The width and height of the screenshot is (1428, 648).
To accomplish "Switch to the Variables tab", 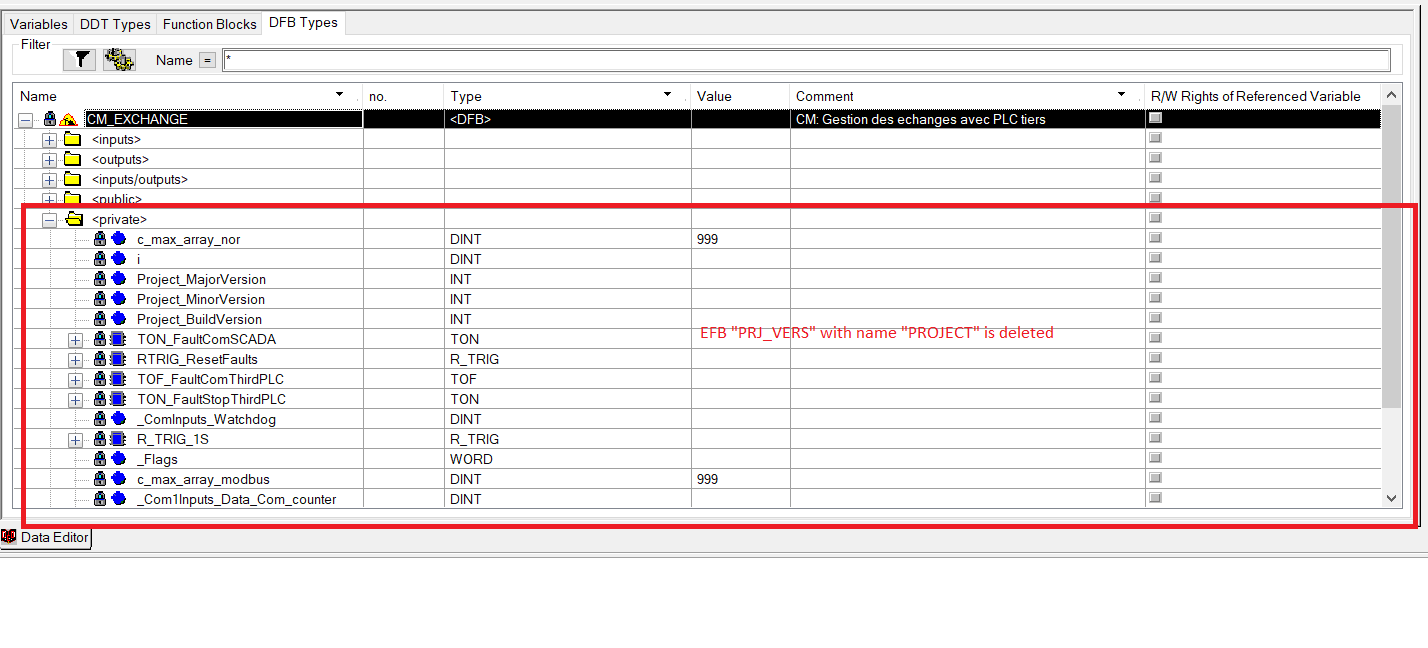I will tap(39, 23).
